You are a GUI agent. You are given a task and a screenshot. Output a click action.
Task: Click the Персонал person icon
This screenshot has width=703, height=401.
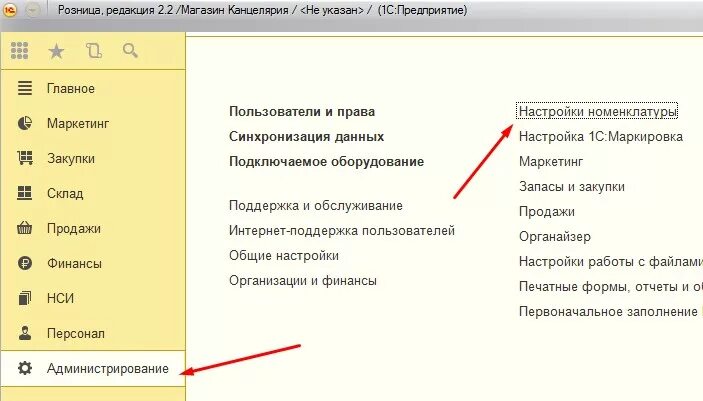(x=25, y=333)
